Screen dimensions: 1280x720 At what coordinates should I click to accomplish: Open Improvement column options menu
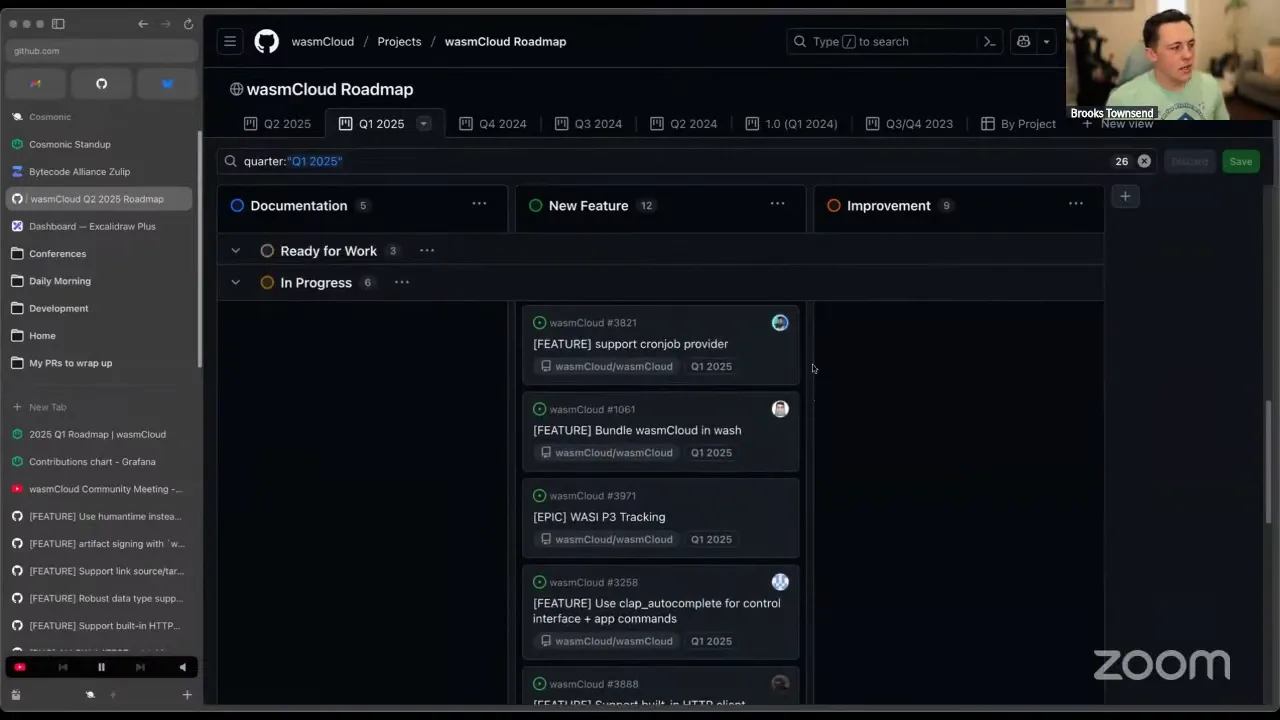point(1076,204)
